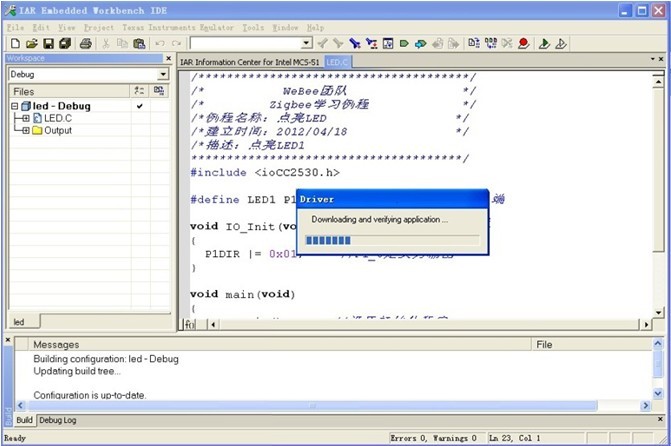Expand the Output folder node
Screen dimensions: 671x446
(x=26, y=130)
